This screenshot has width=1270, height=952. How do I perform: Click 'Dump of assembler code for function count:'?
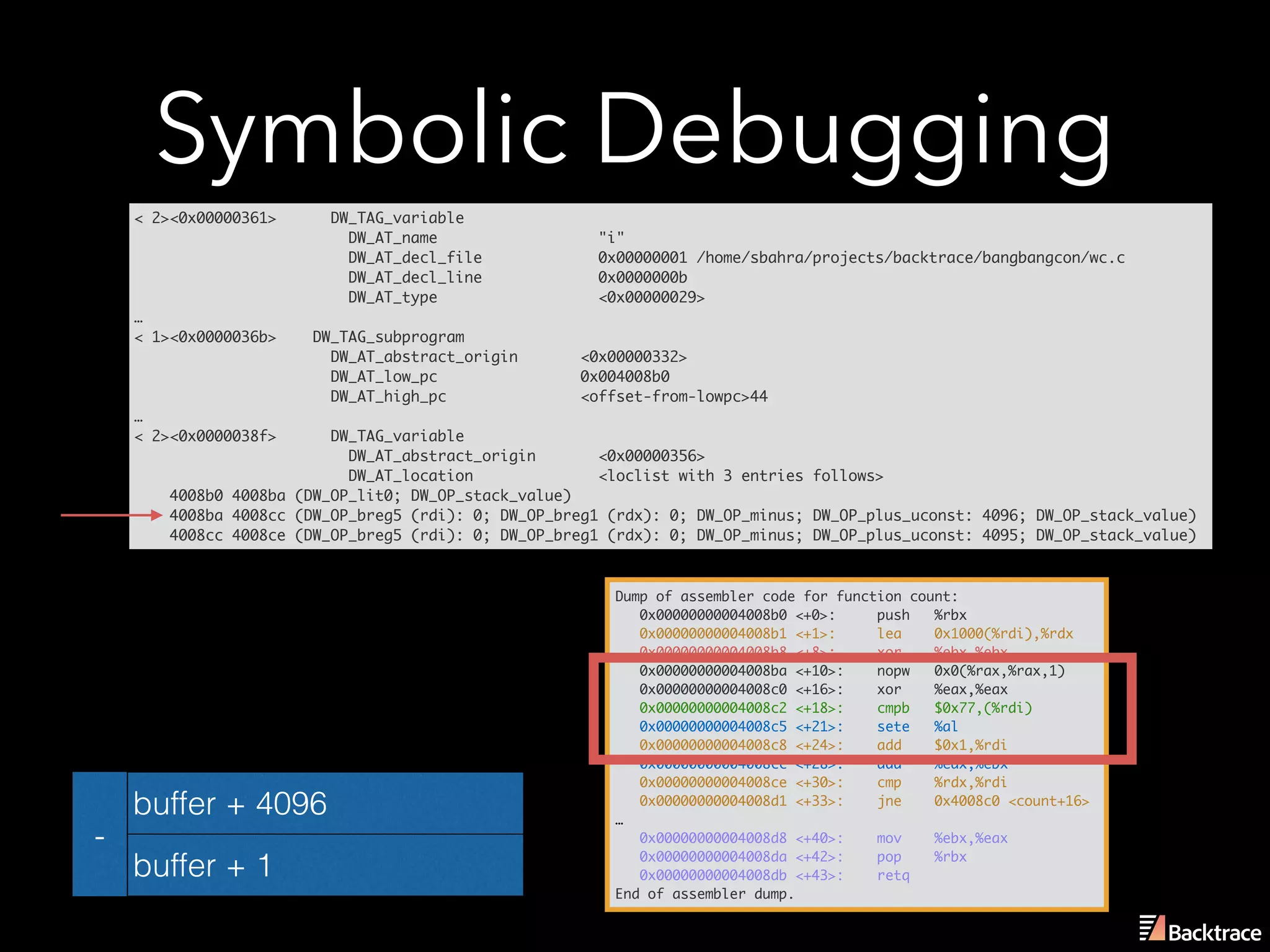(x=786, y=596)
